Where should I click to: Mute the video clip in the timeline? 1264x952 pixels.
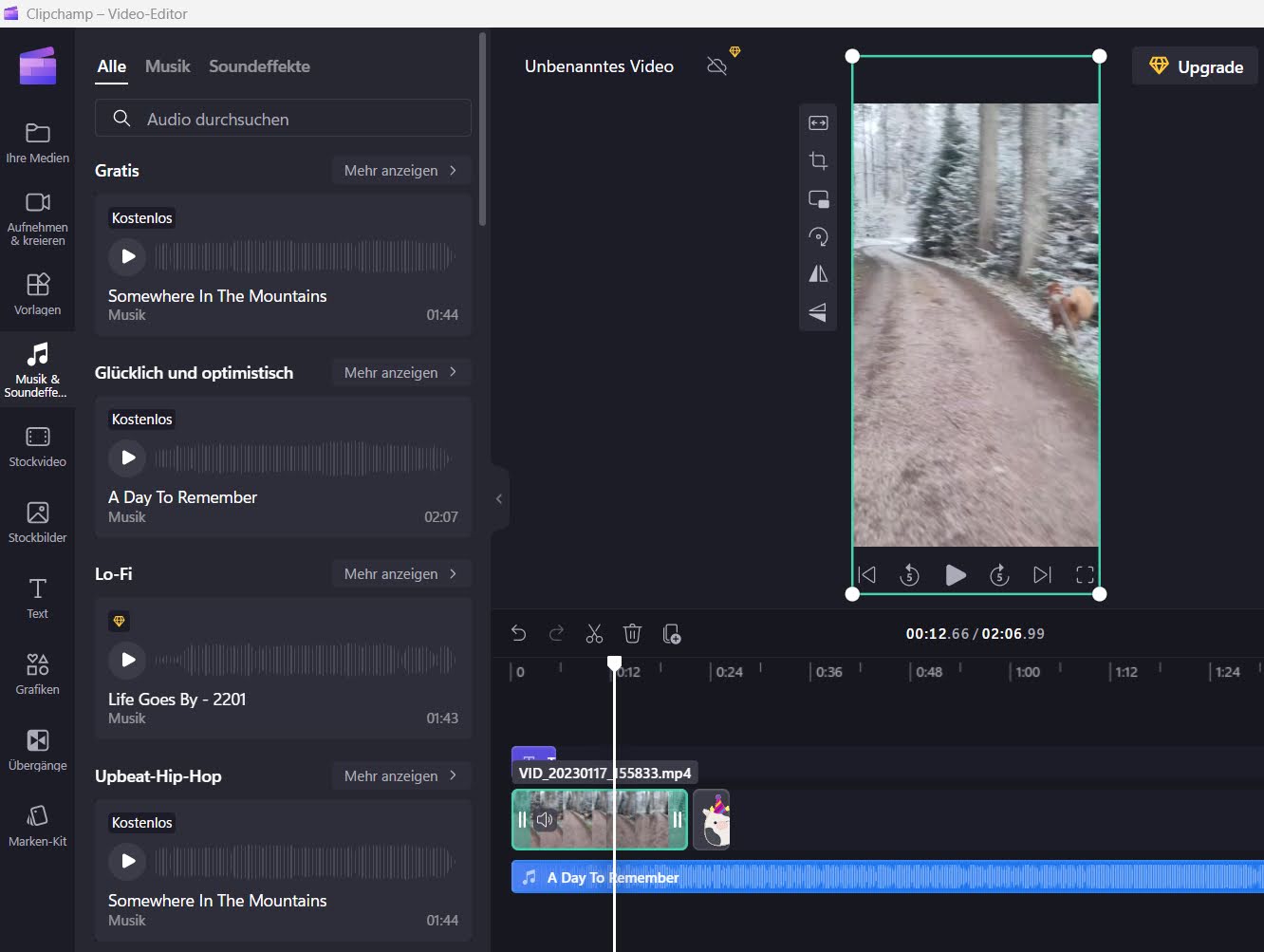coord(546,819)
